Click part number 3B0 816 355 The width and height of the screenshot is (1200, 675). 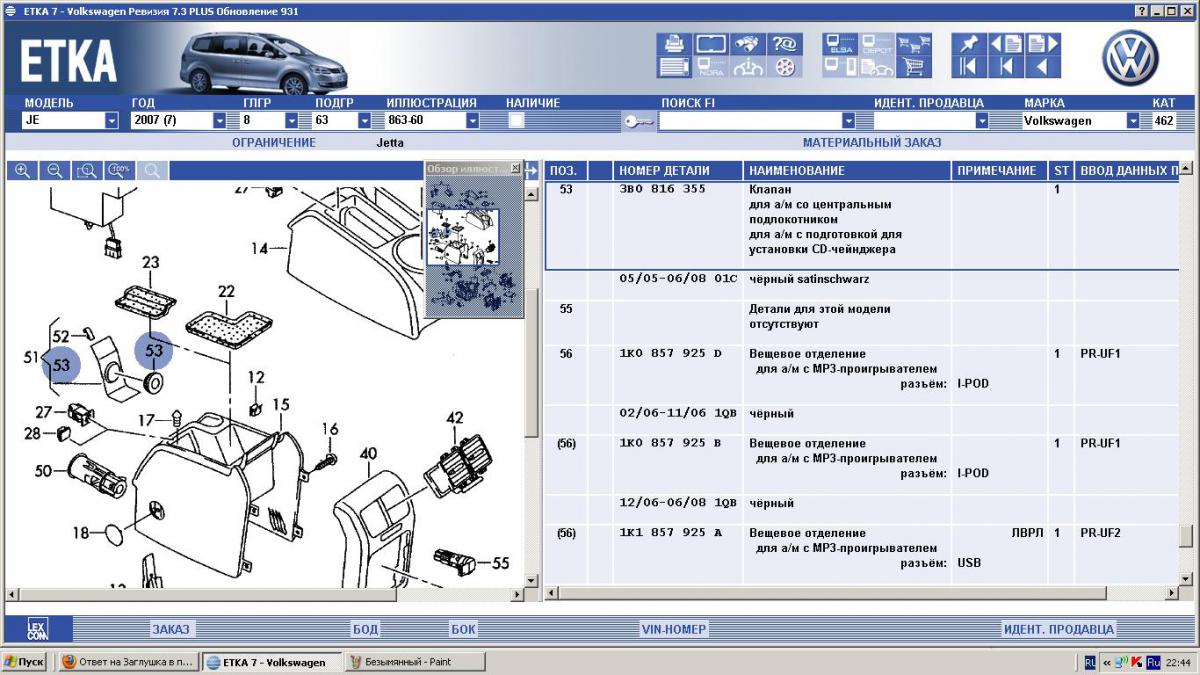point(662,189)
